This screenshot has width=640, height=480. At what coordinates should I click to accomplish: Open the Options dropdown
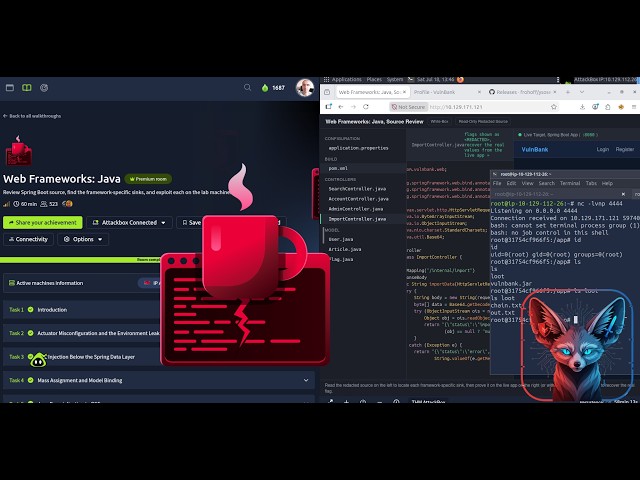(x=83, y=239)
